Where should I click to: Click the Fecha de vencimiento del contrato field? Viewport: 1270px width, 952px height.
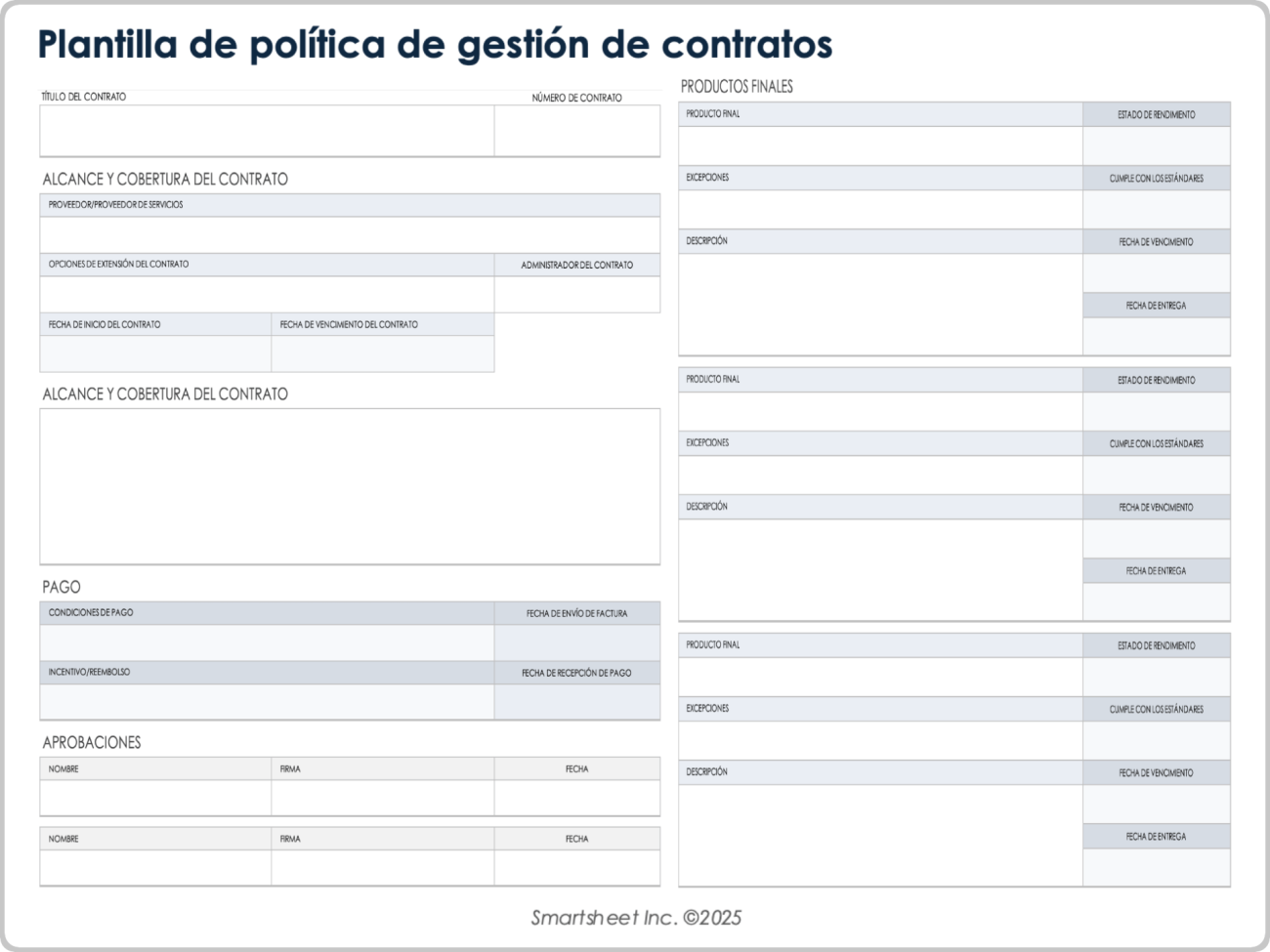(x=382, y=353)
